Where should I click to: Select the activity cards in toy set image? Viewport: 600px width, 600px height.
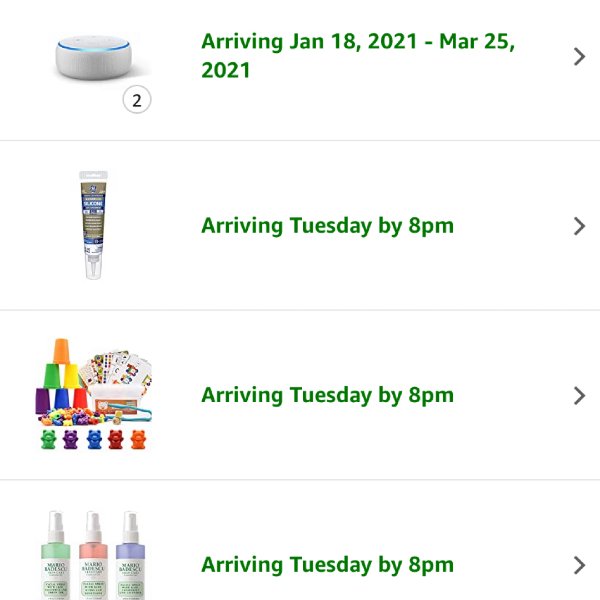point(117,369)
